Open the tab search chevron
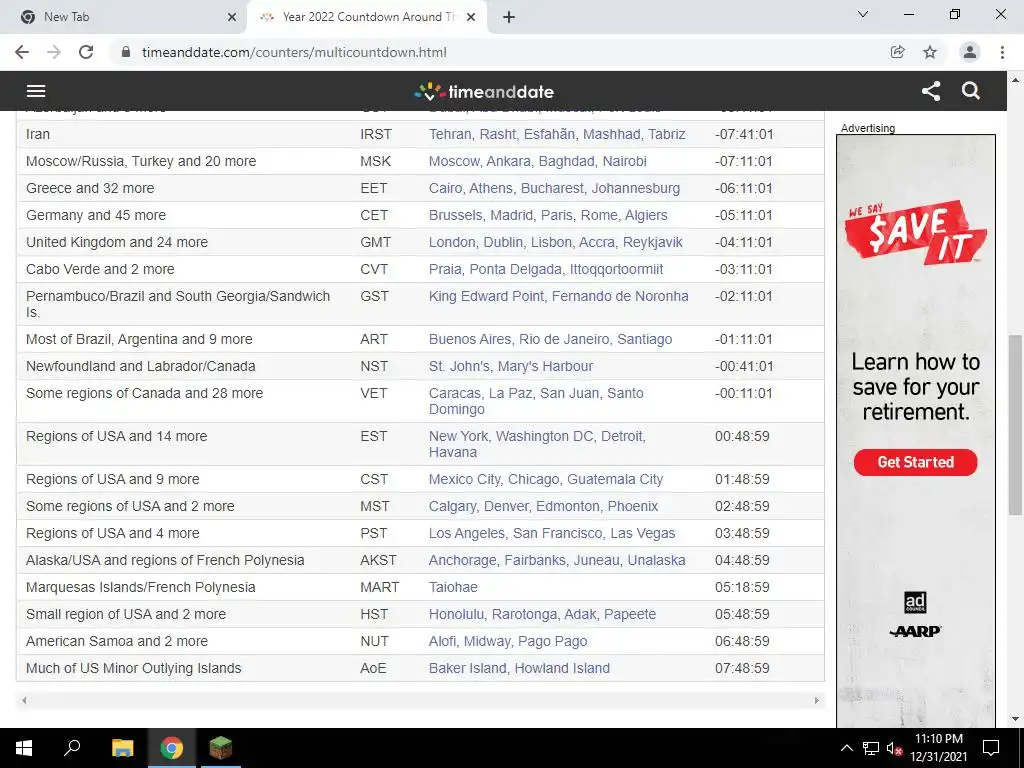This screenshot has height=768, width=1024. (x=863, y=14)
